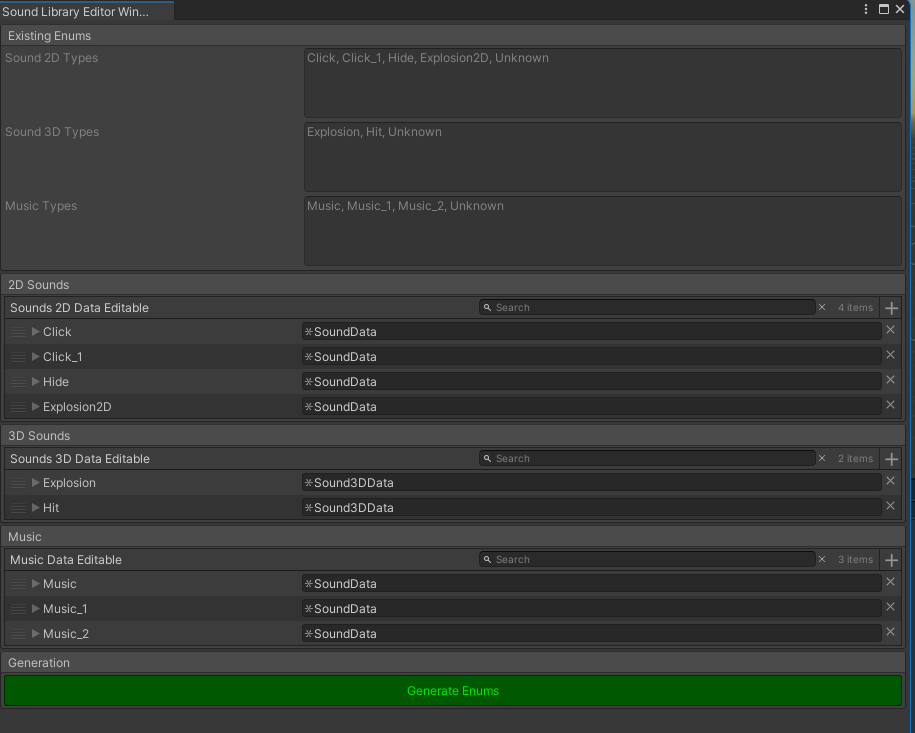Viewport: 915px width, 733px height.
Task: Expand the Music_1 entry
Action: point(36,609)
